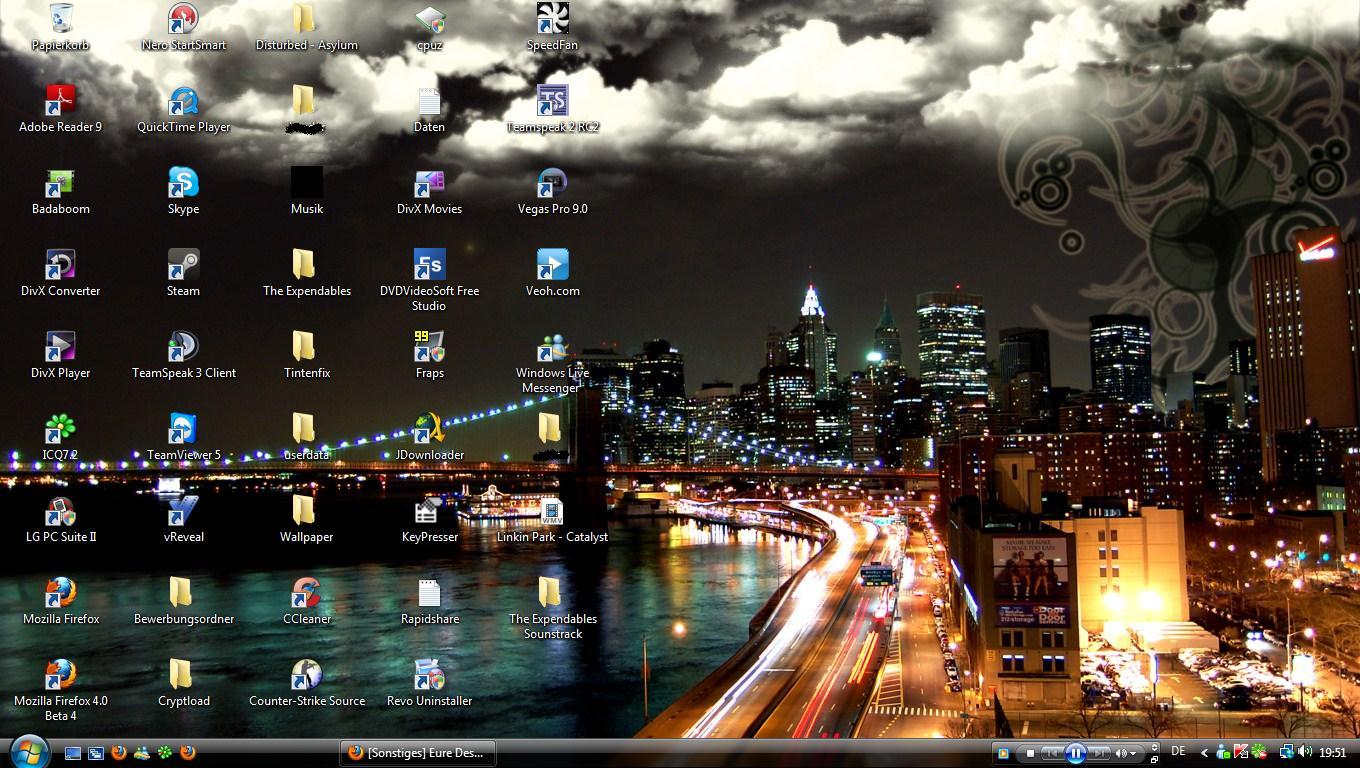Open media player volume dropdown arrow

coord(1135,753)
